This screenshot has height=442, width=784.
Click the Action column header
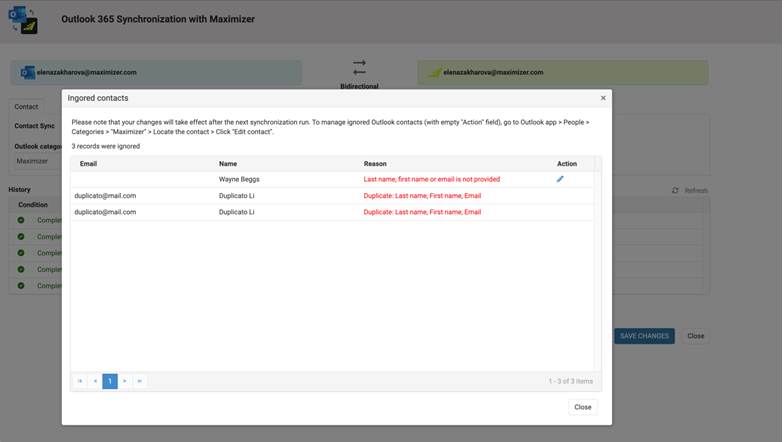tap(567, 164)
